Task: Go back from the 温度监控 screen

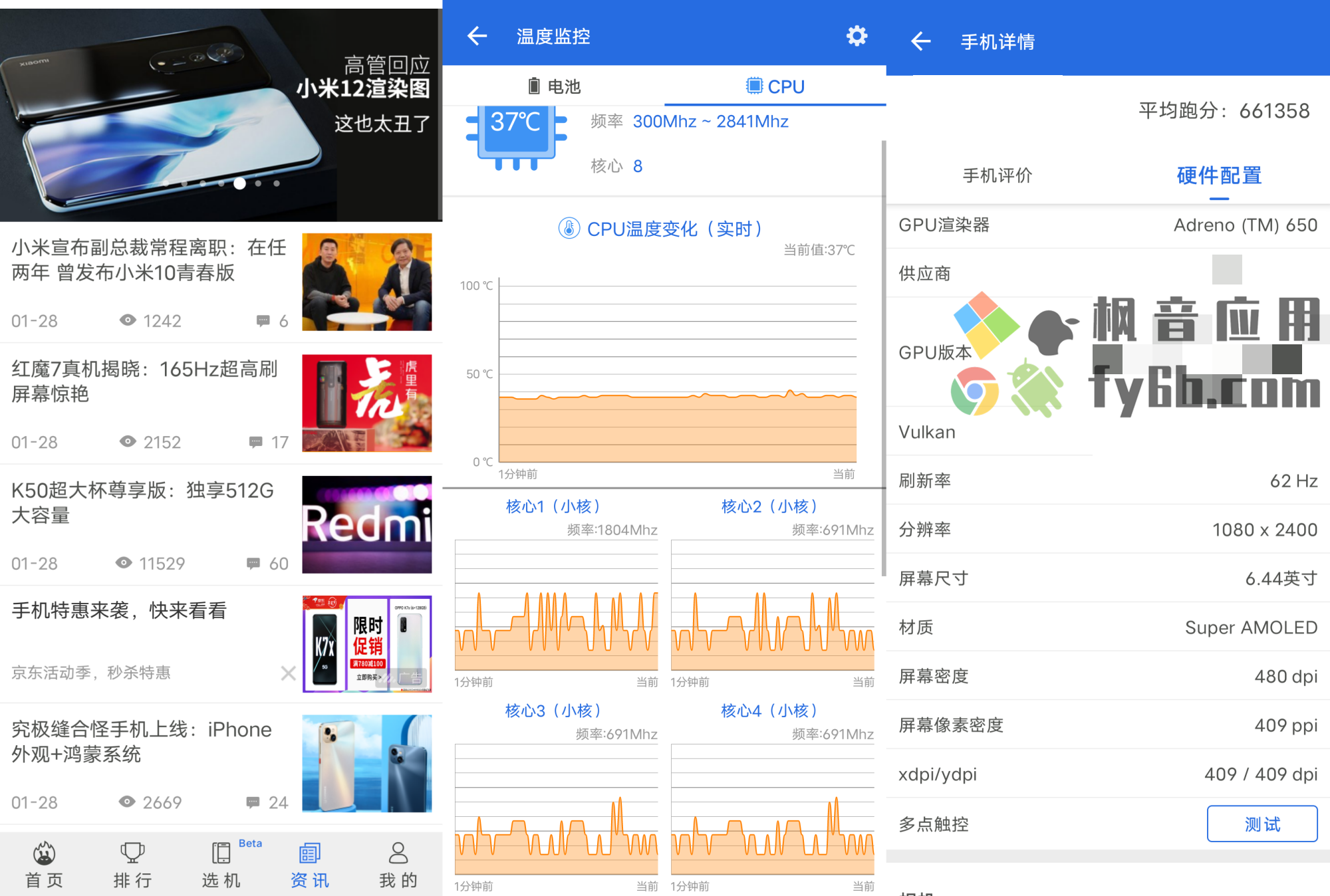Action: click(x=477, y=36)
